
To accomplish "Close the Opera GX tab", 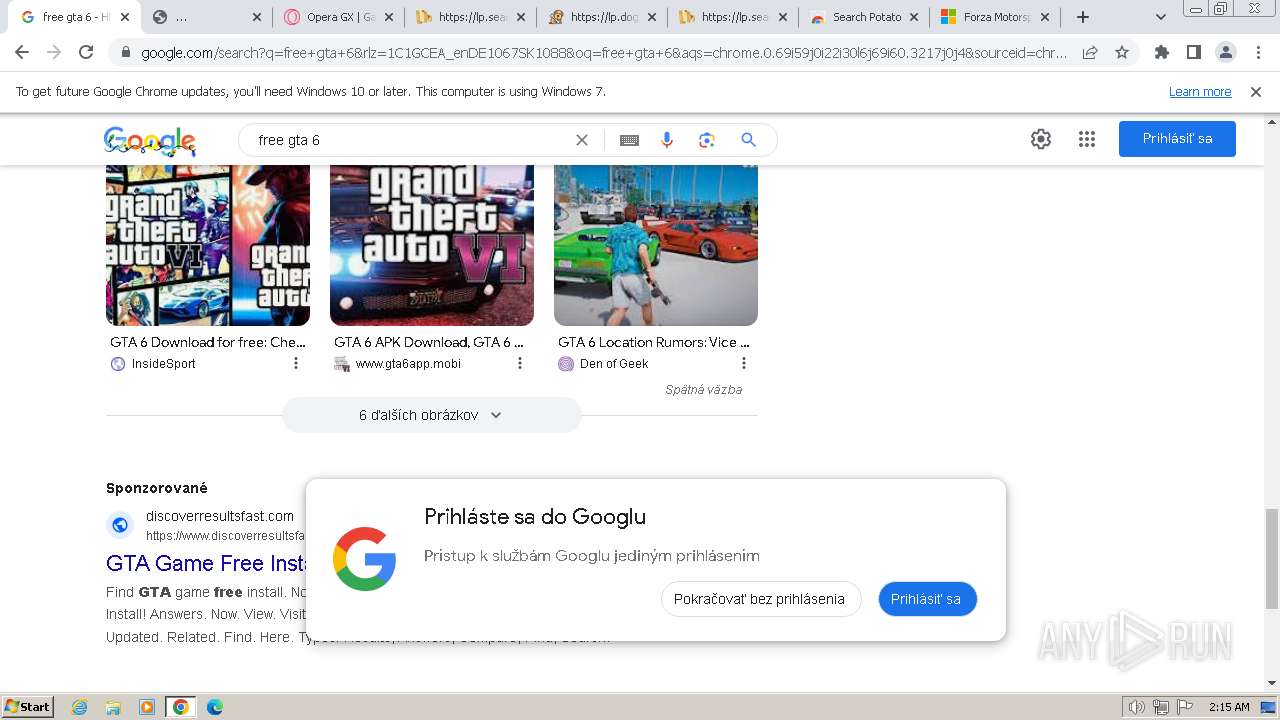I will click(x=389, y=17).
